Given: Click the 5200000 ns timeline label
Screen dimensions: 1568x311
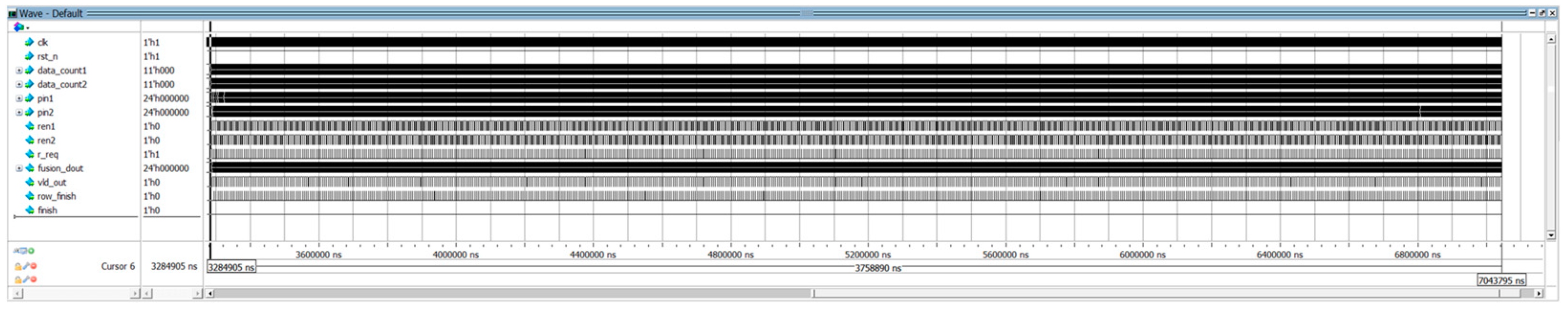Looking at the screenshot, I should pyautogui.click(x=868, y=255).
